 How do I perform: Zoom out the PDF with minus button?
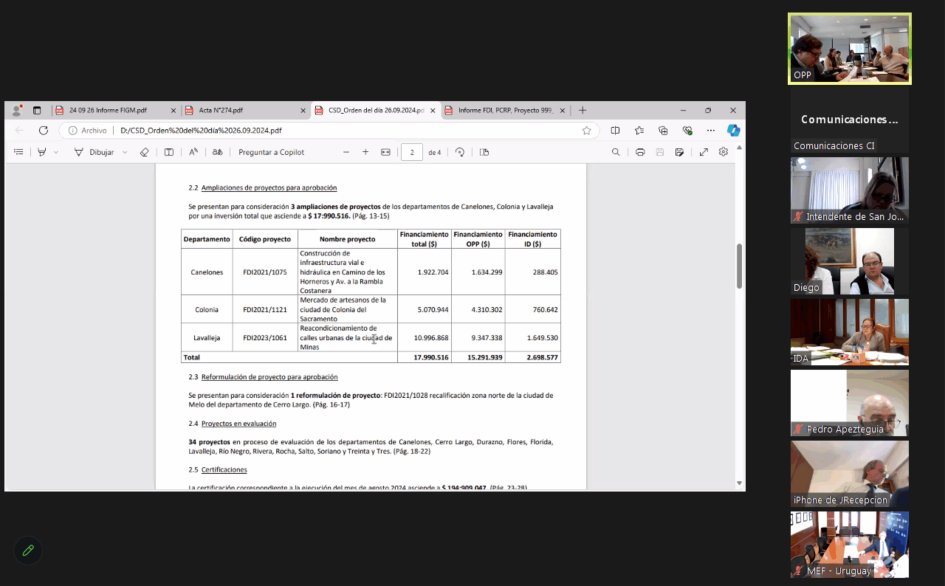[346, 153]
